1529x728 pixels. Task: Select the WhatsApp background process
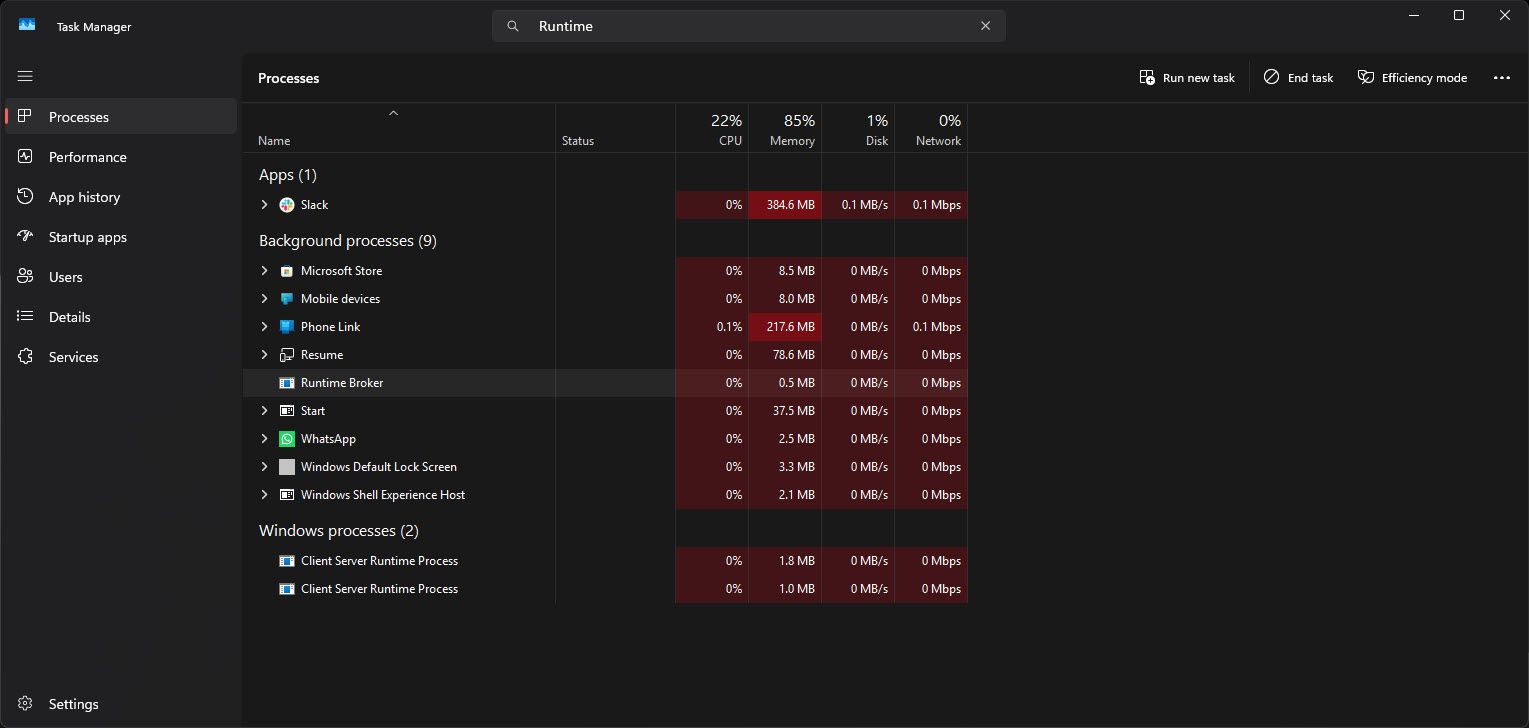pyautogui.click(x=327, y=438)
